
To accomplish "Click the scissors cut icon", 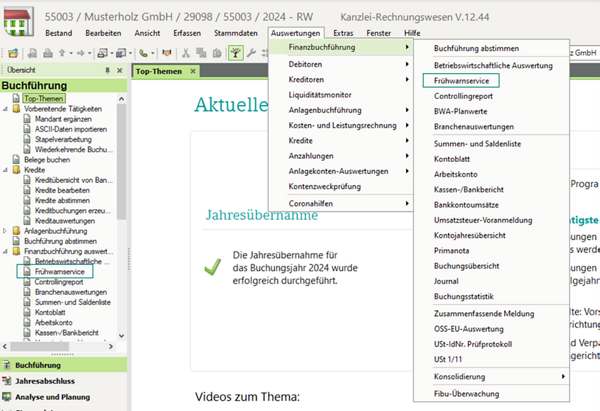I will [186, 53].
